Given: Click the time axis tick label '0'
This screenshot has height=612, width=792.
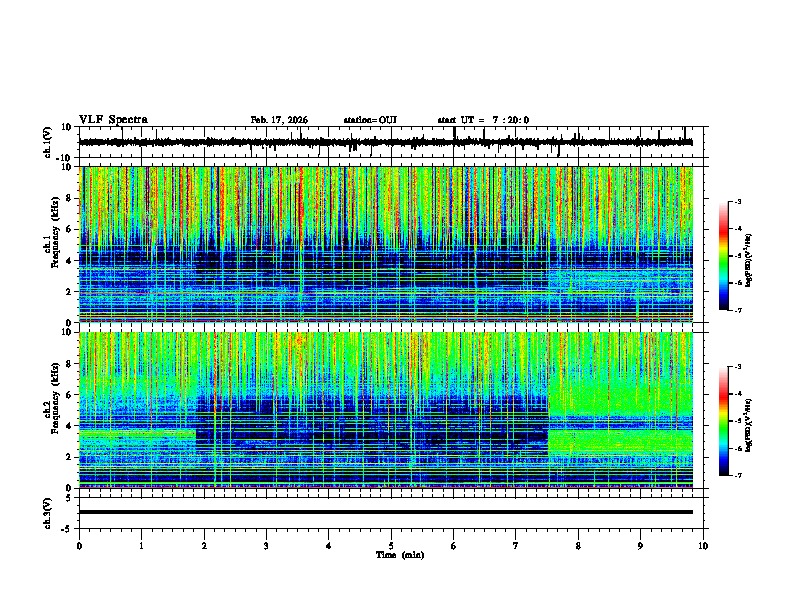Looking at the screenshot, I should pos(79,545).
